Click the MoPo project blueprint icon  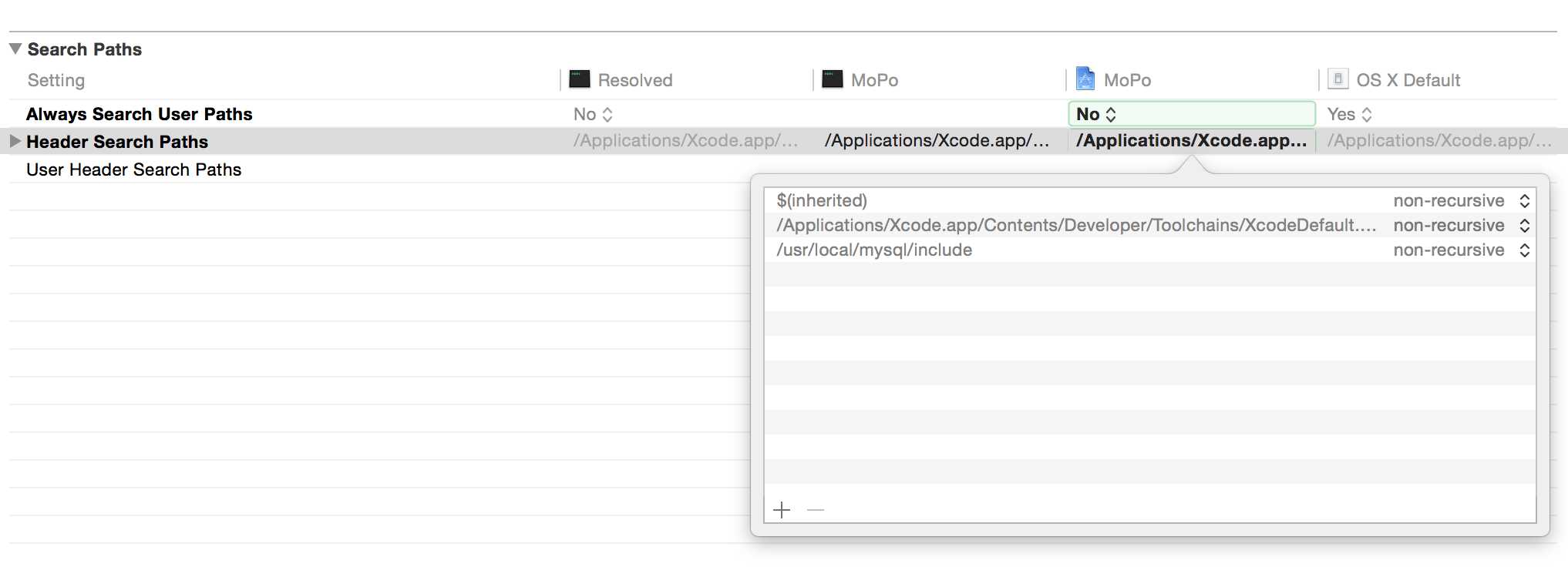coord(1085,79)
